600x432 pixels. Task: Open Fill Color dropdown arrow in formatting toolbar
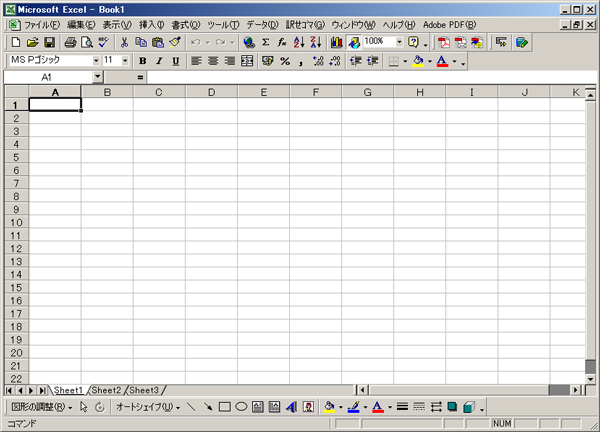click(429, 61)
